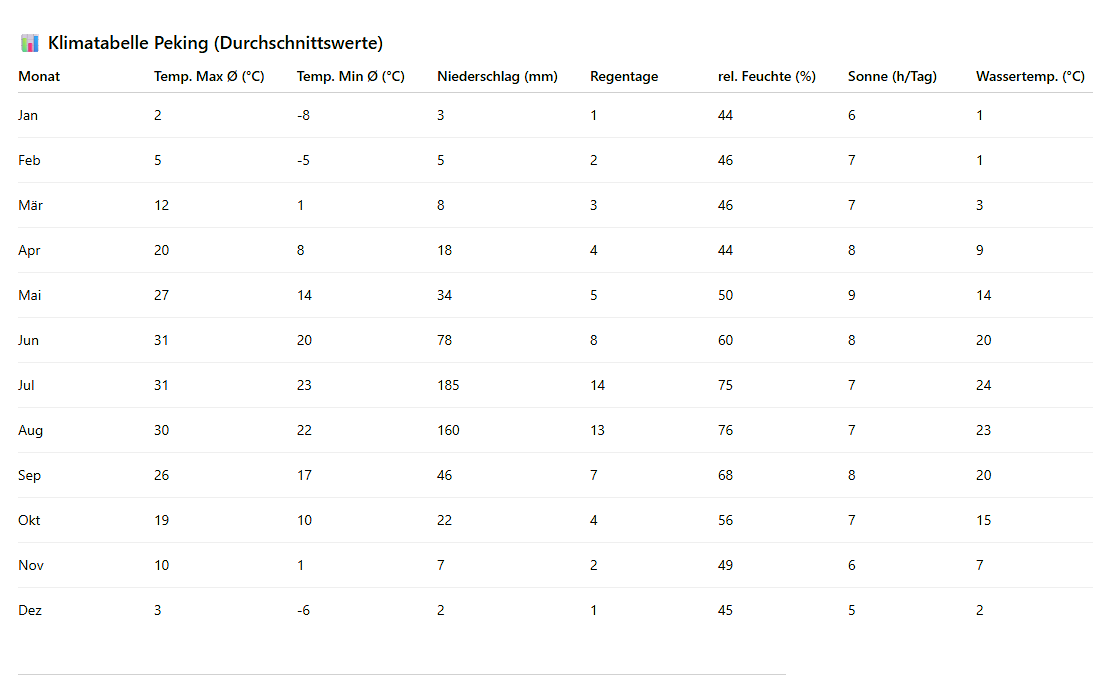Select the Monat column header
Image resolution: width=1093 pixels, height=675 pixels.
tap(39, 76)
